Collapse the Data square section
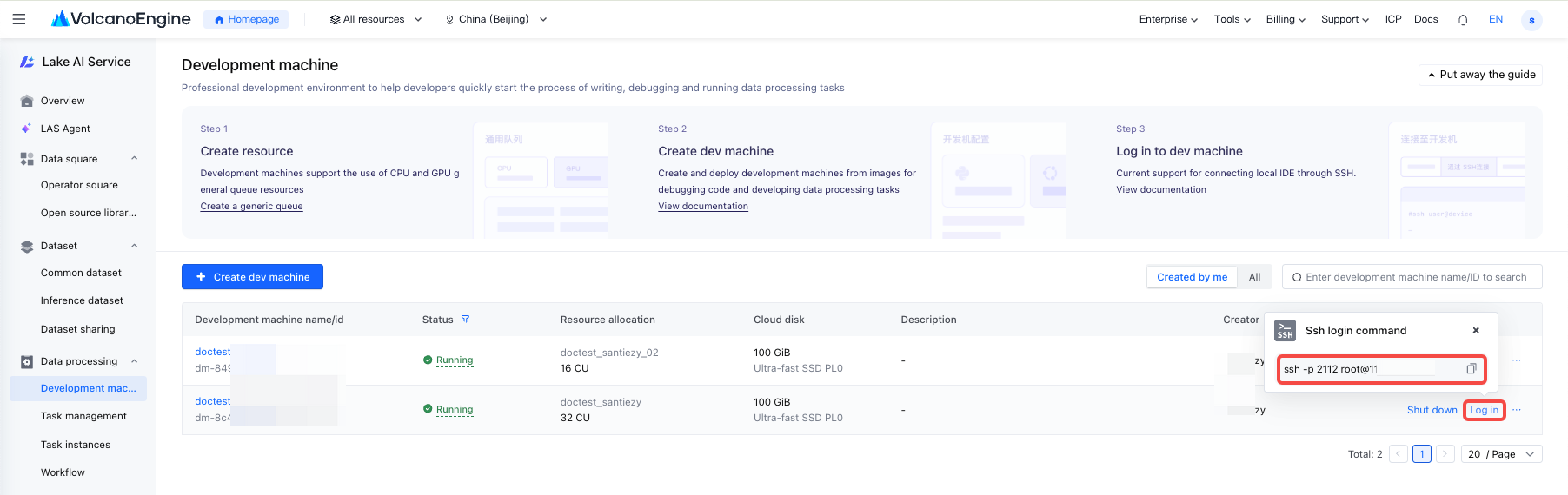The width and height of the screenshot is (1568, 495). (134, 158)
